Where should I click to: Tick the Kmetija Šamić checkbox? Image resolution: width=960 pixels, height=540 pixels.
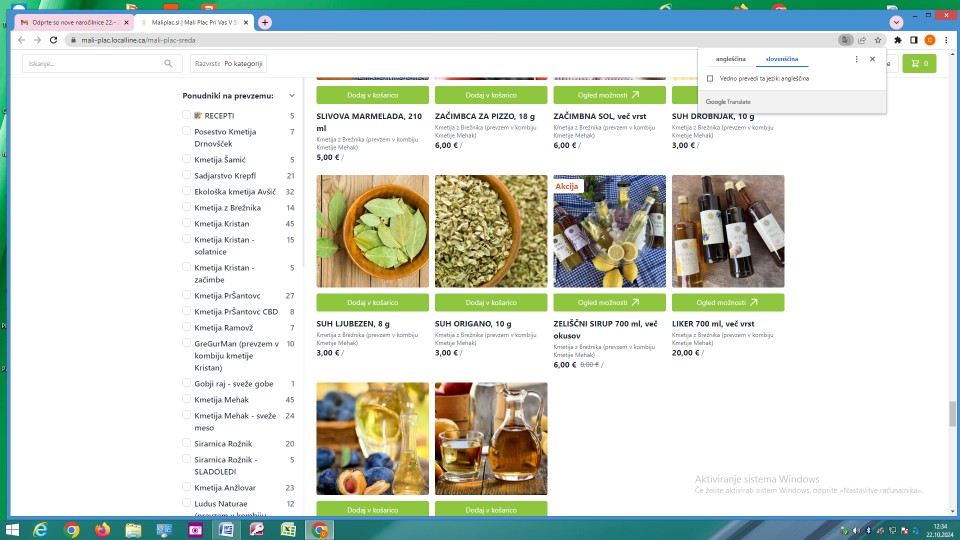click(186, 159)
